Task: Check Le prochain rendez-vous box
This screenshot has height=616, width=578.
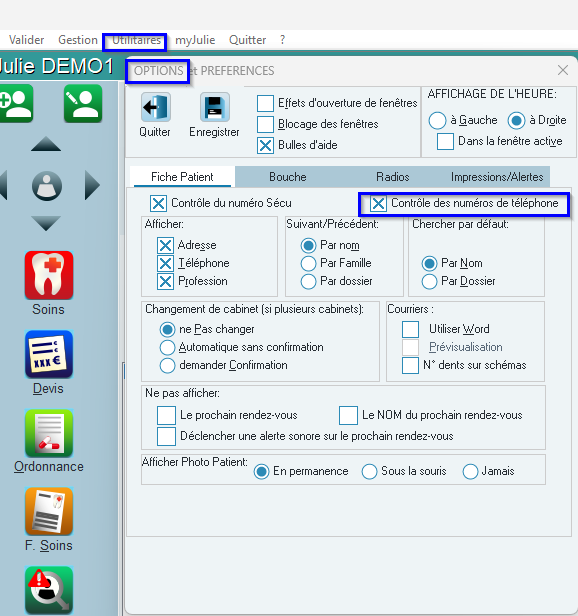Action: pos(166,416)
